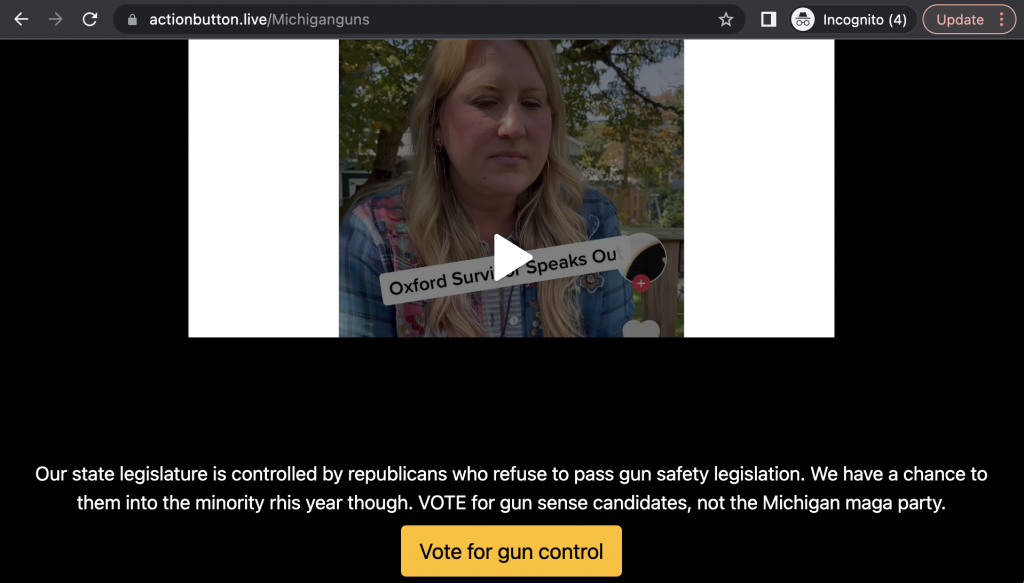Click the Update button in the toolbar
1024x583 pixels.
click(x=960, y=20)
